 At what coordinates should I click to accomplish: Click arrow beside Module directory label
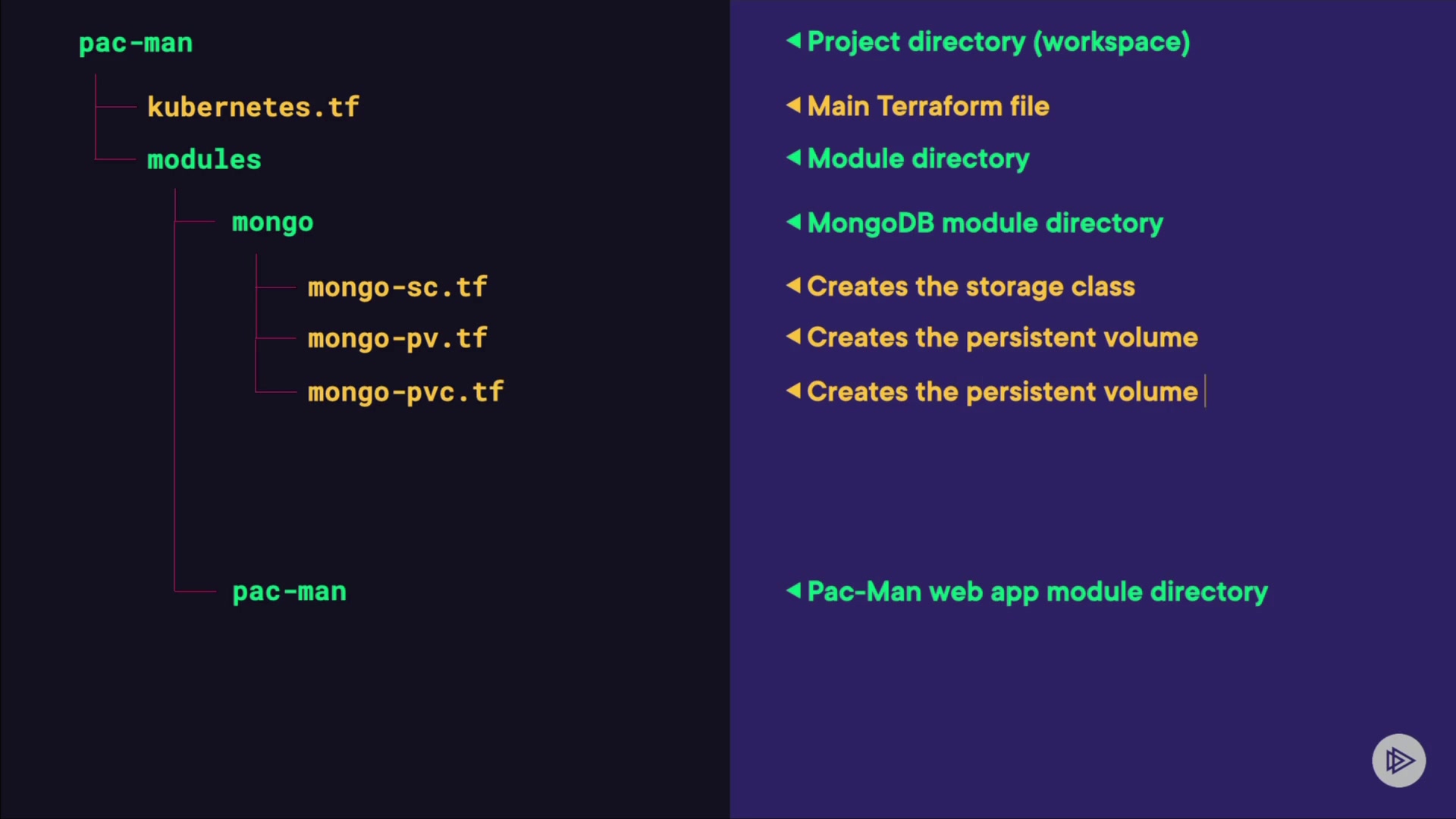point(793,157)
